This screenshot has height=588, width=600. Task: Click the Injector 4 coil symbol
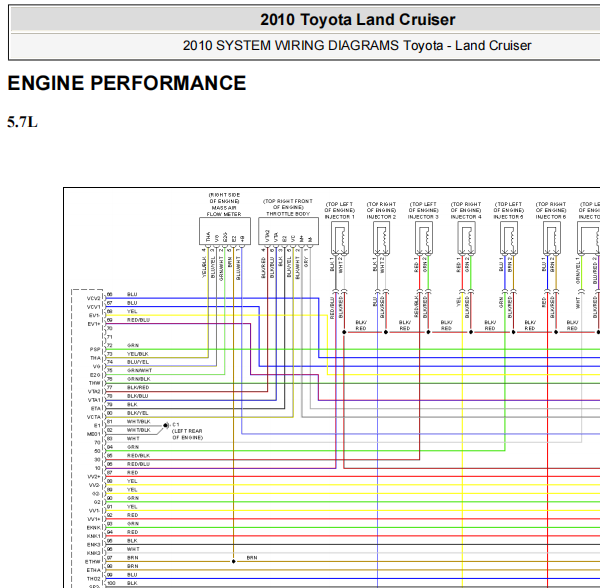[466, 238]
